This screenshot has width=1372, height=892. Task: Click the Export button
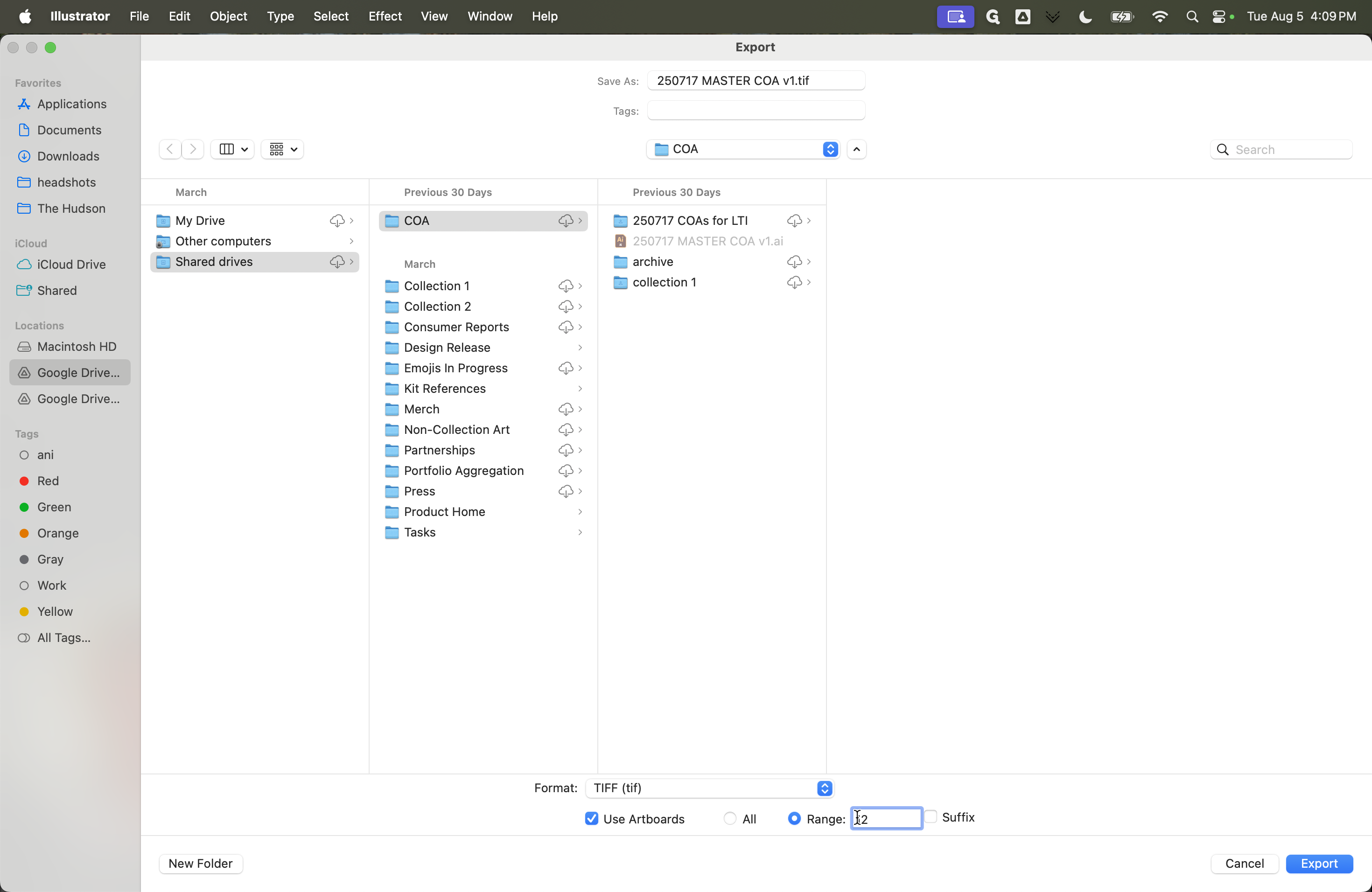coord(1319,864)
